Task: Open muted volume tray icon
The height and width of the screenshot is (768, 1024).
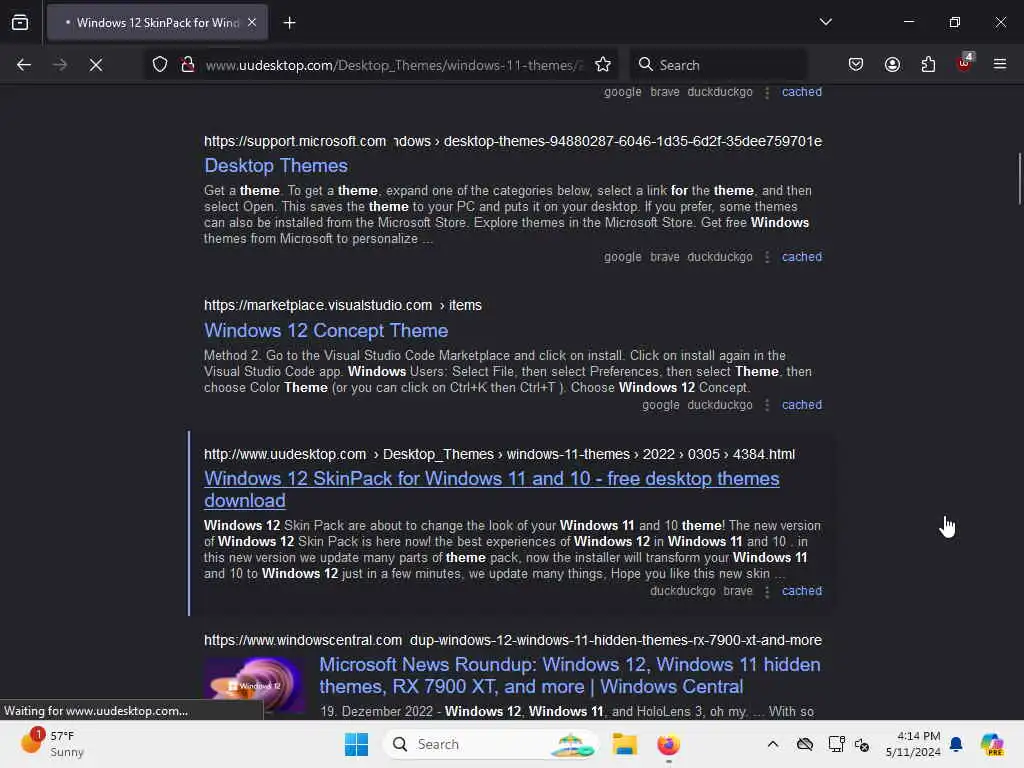Action: (862, 744)
